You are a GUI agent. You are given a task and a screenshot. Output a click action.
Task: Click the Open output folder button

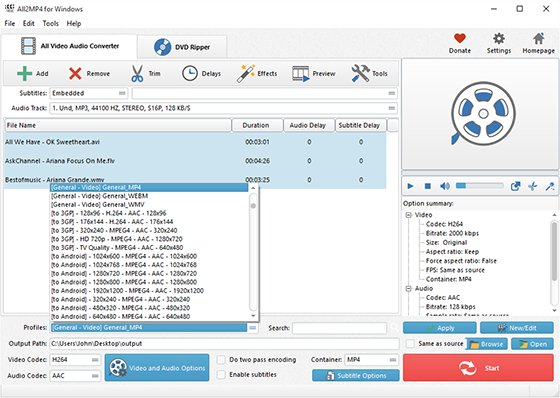pyautogui.click(x=532, y=344)
